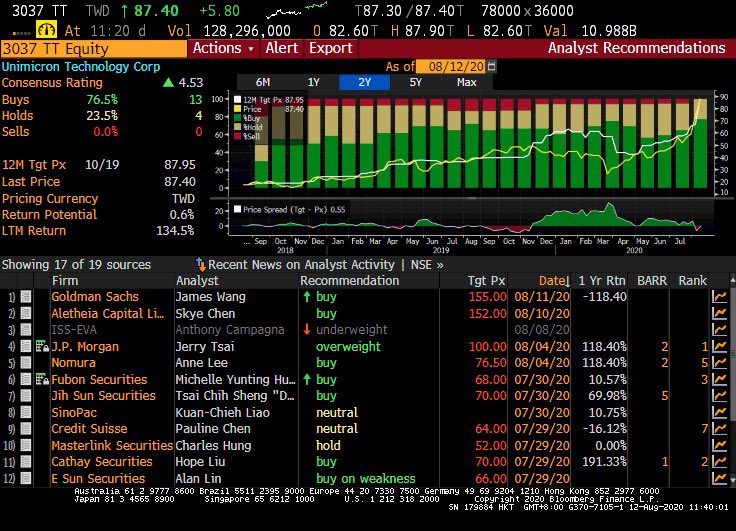Click the 12M Tgt Px legend swatch
Screen dimensions: 736x531
(238, 100)
